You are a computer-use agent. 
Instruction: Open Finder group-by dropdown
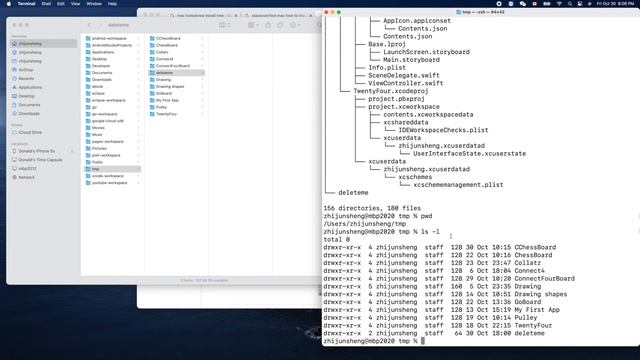(253, 25)
